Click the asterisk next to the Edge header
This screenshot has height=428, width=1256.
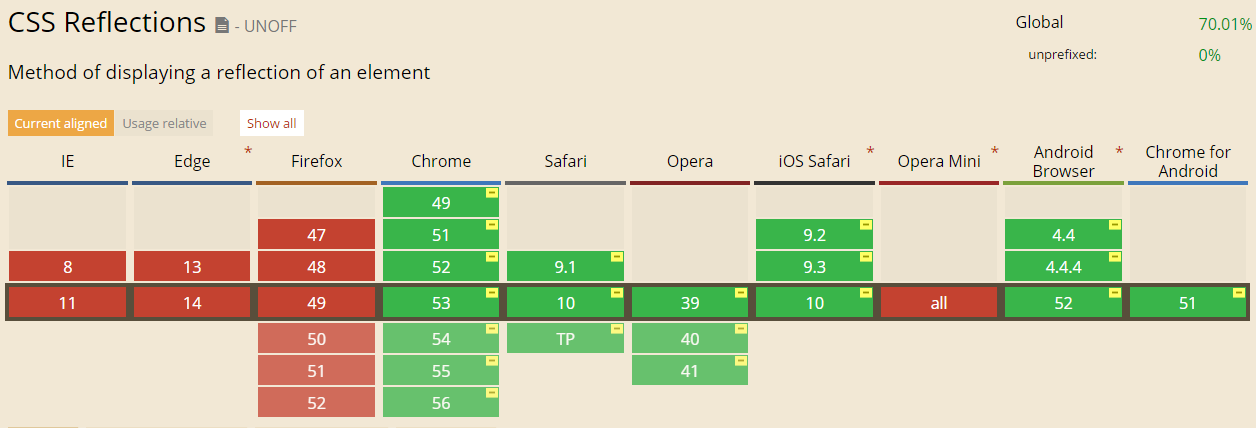coord(248,151)
